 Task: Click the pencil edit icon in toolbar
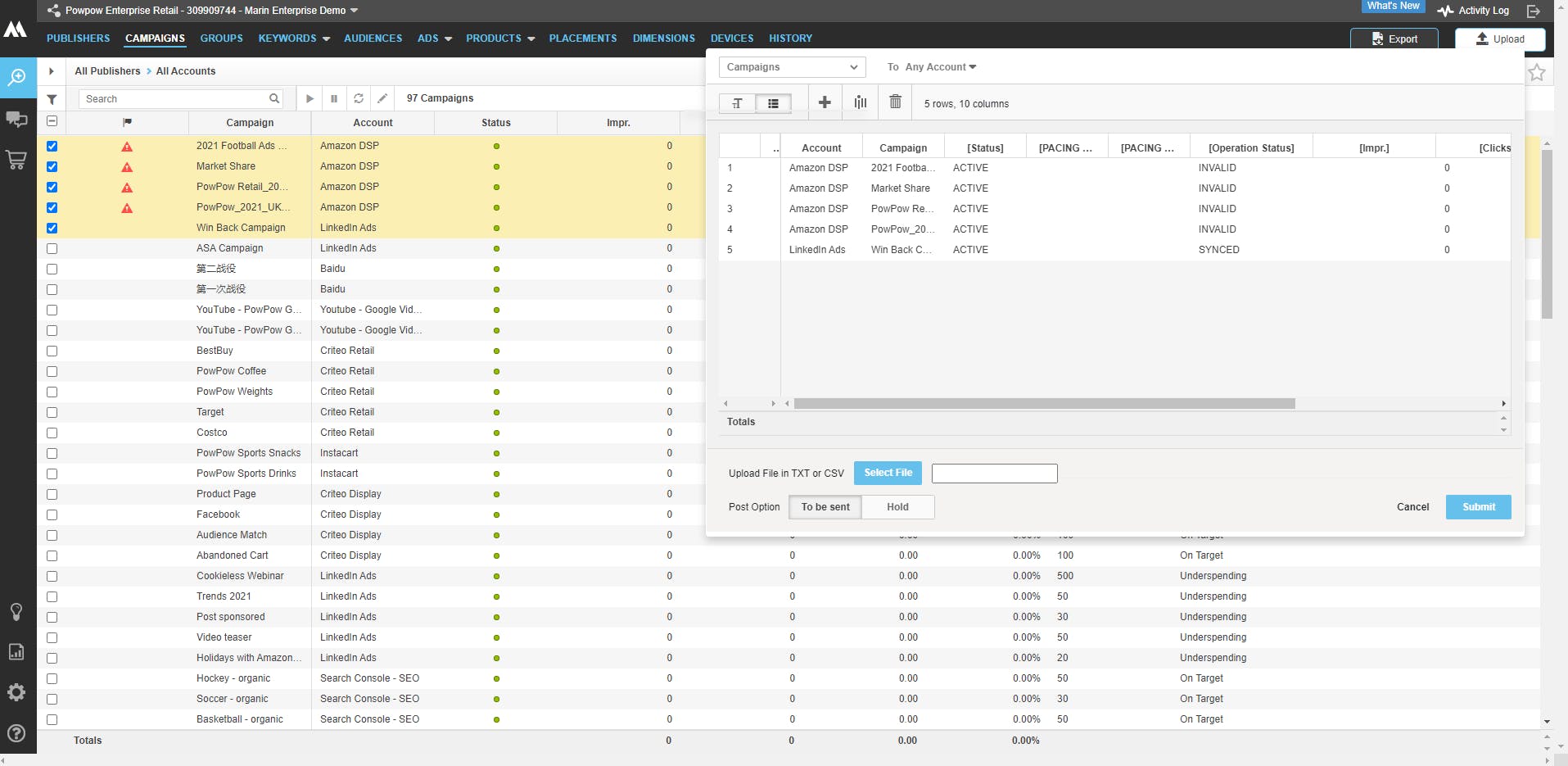tap(382, 98)
